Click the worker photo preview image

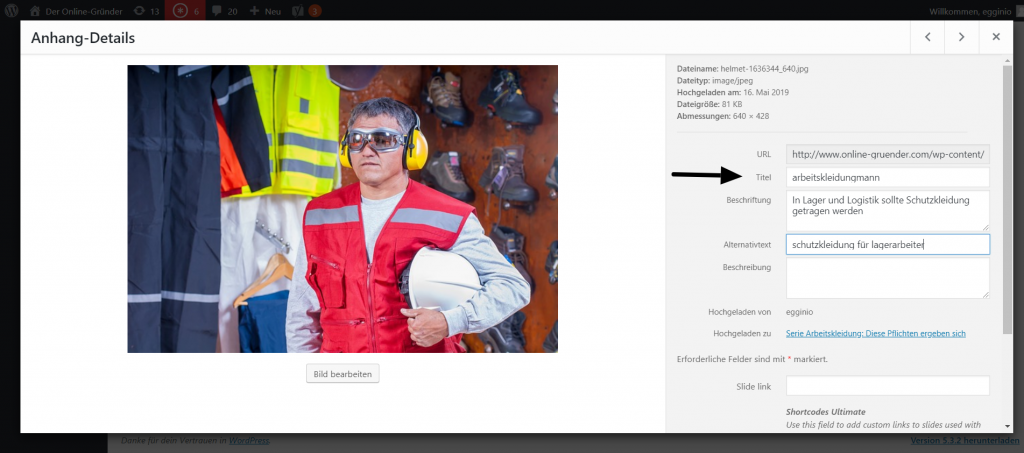342,209
